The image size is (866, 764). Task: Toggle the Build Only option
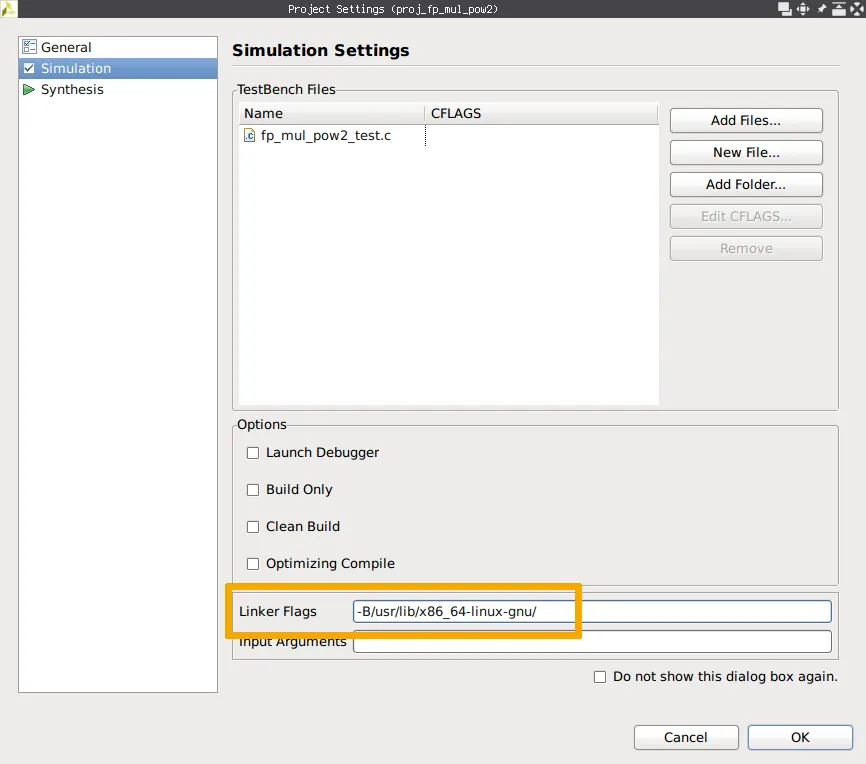click(x=253, y=490)
